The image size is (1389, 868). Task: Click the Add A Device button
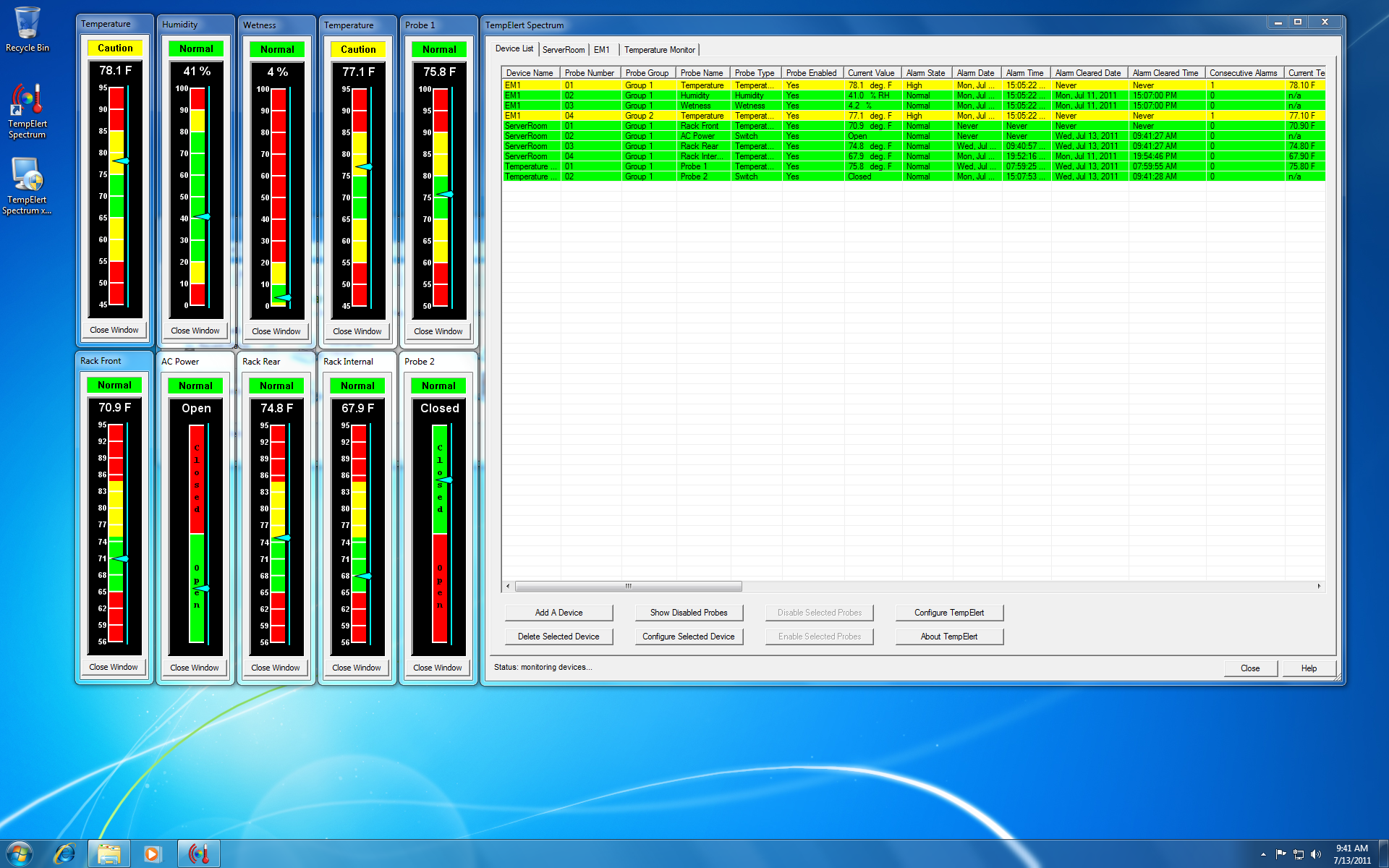558,613
